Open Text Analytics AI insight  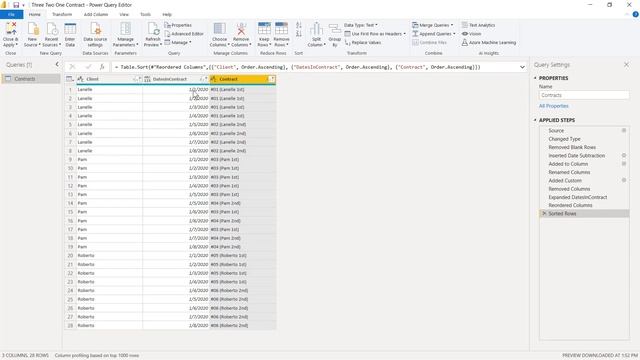[x=478, y=25]
